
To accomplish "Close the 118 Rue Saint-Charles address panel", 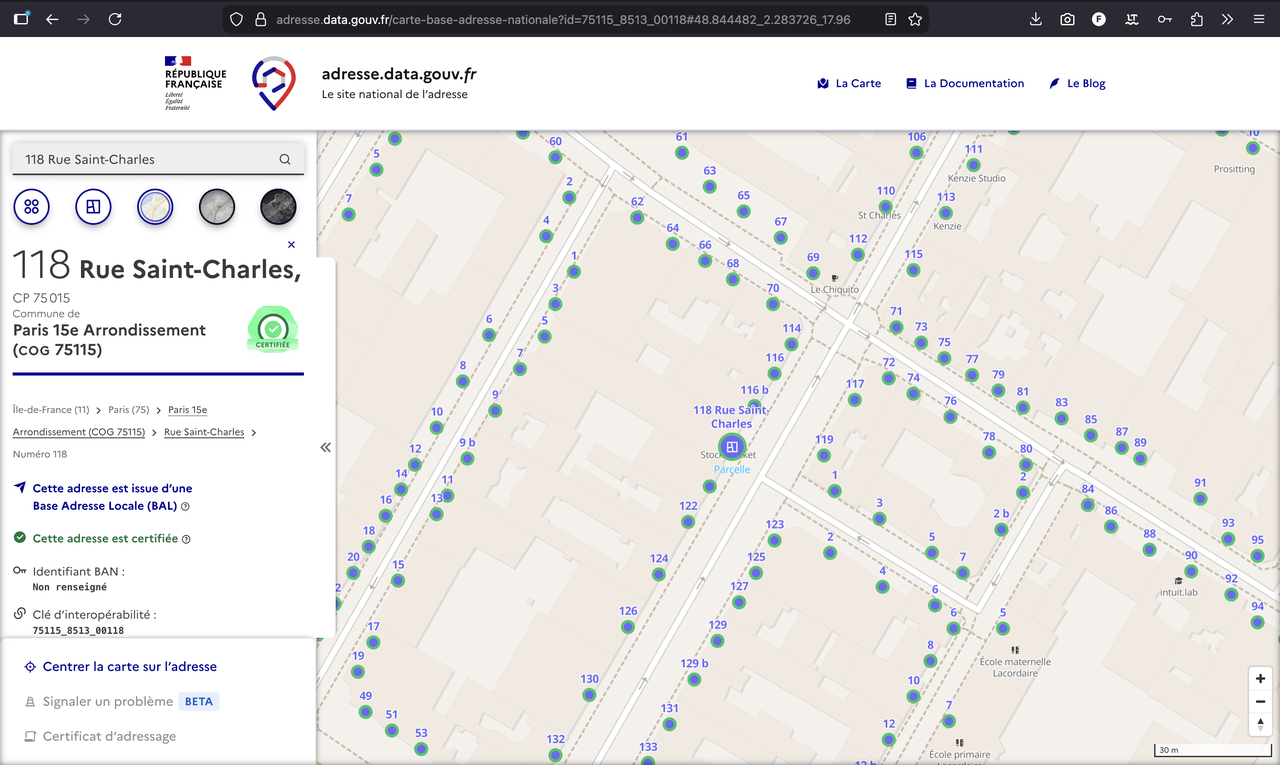I will coord(291,245).
